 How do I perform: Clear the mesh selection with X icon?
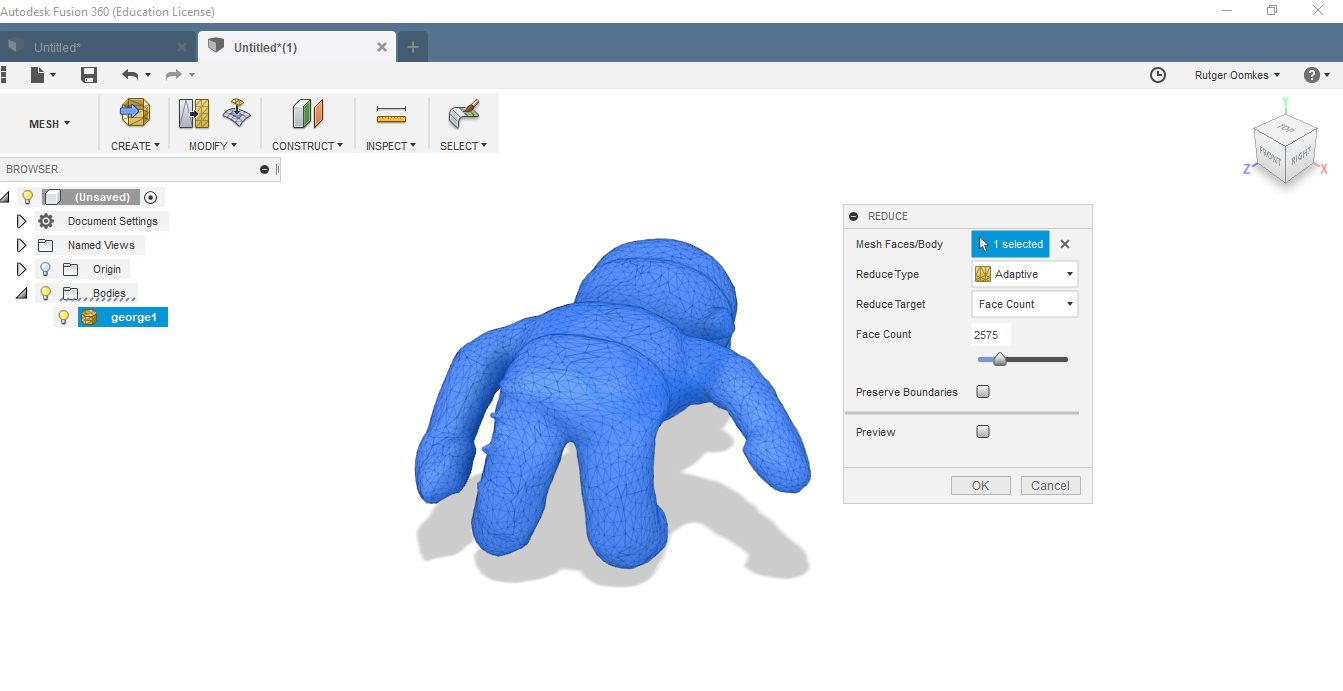click(x=1065, y=244)
